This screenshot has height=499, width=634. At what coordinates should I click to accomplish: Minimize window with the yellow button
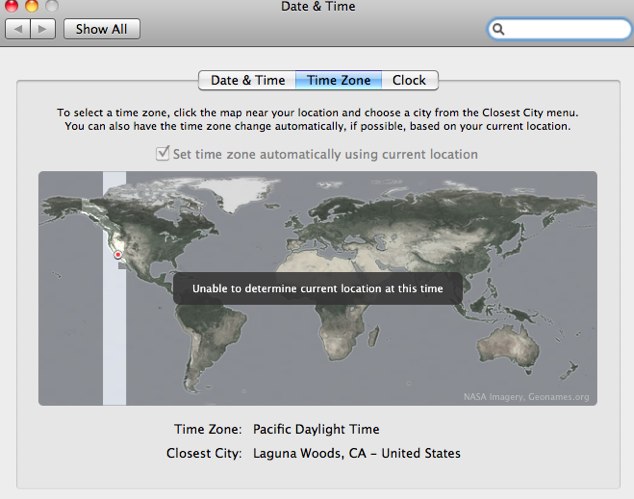click(x=31, y=6)
